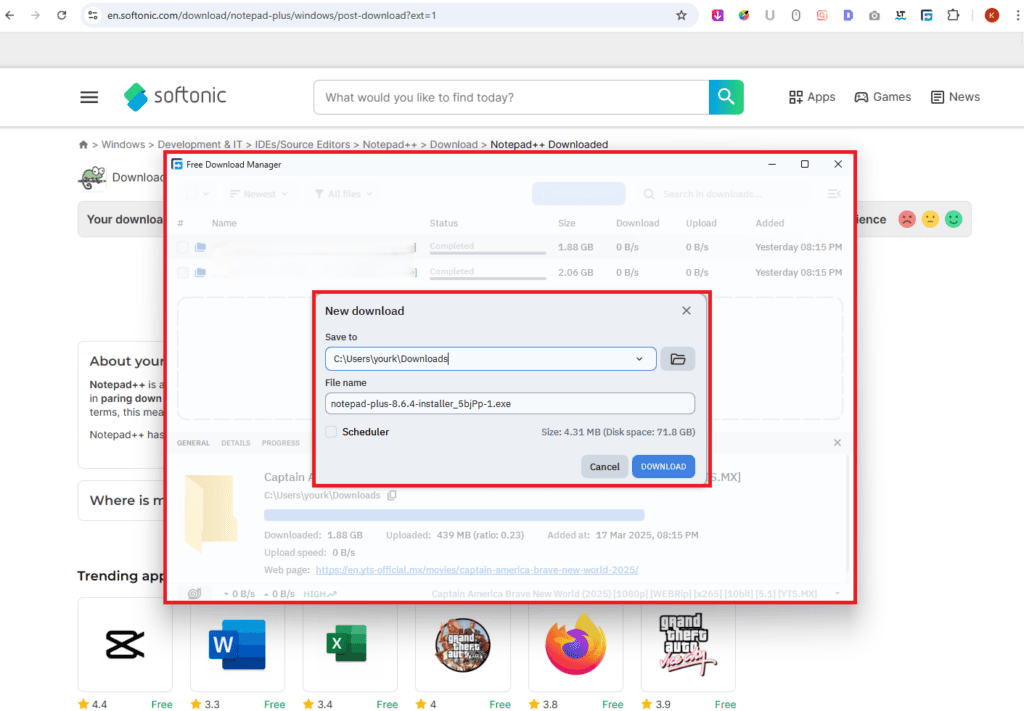Open the yts-official web page link
Screen dimensions: 1024x711
pyautogui.click(x=477, y=570)
